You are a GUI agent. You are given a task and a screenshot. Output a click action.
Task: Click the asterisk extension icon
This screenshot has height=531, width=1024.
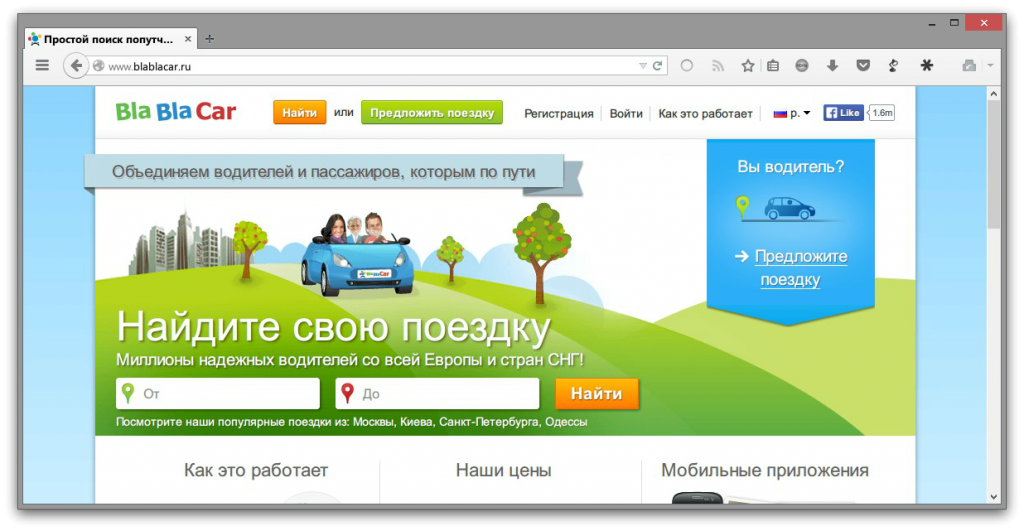click(926, 66)
